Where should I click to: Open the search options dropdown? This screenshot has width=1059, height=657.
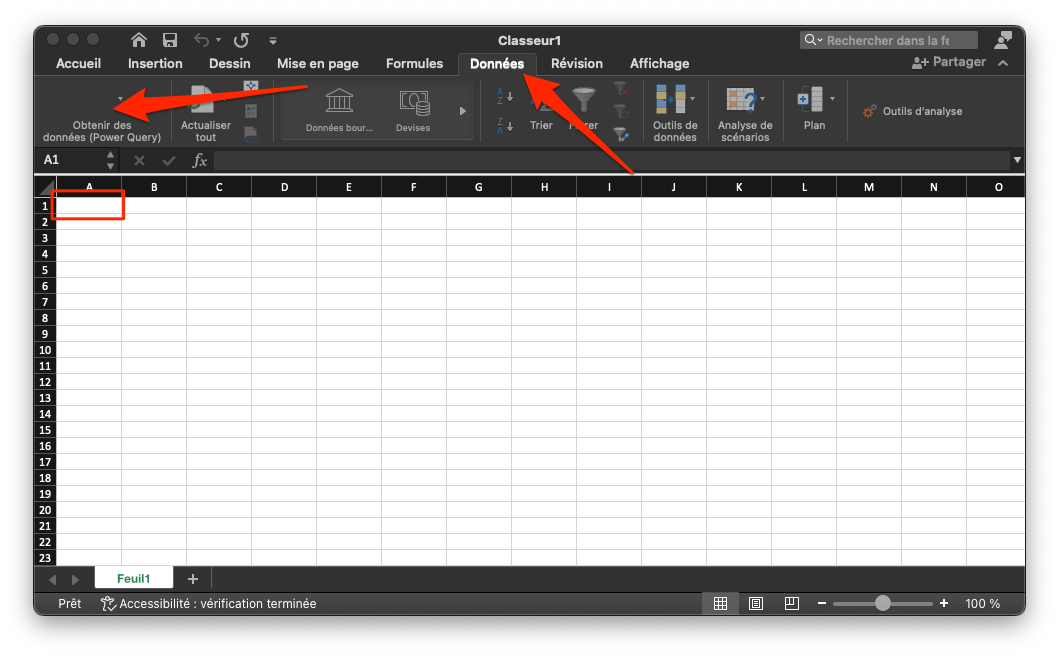click(812, 40)
